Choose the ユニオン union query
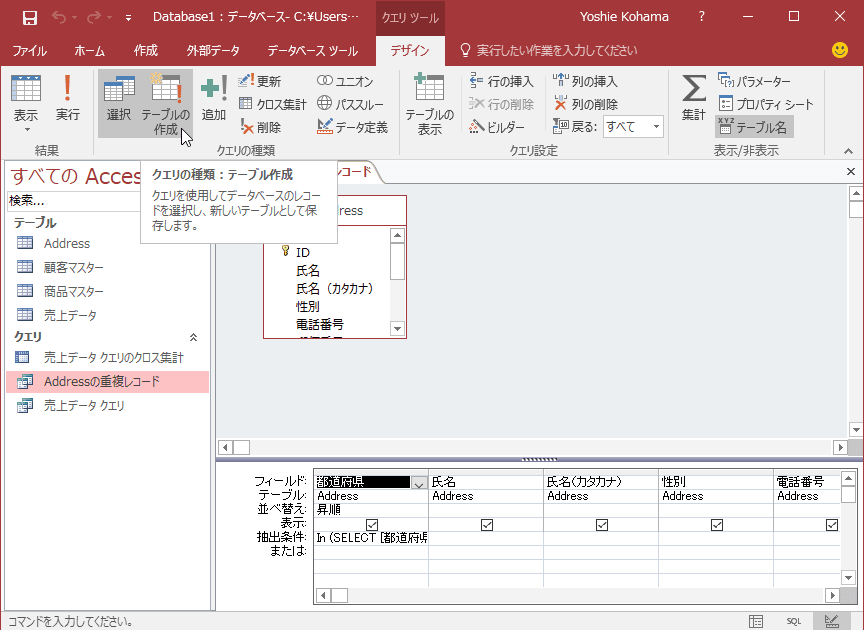The image size is (864, 630). (345, 81)
